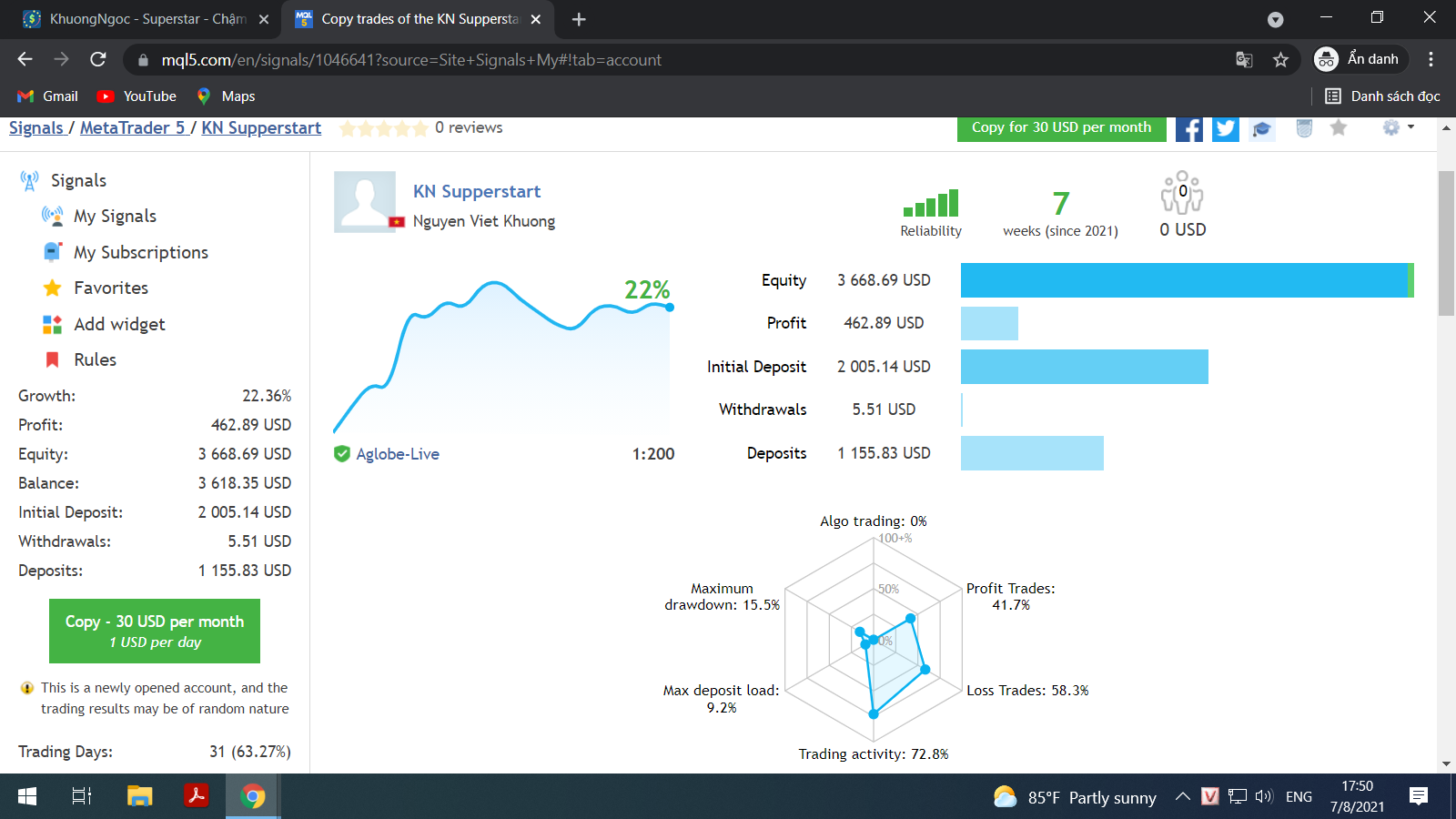Open Windows Start menu
Image resolution: width=1456 pixels, height=819 pixels.
(x=27, y=797)
